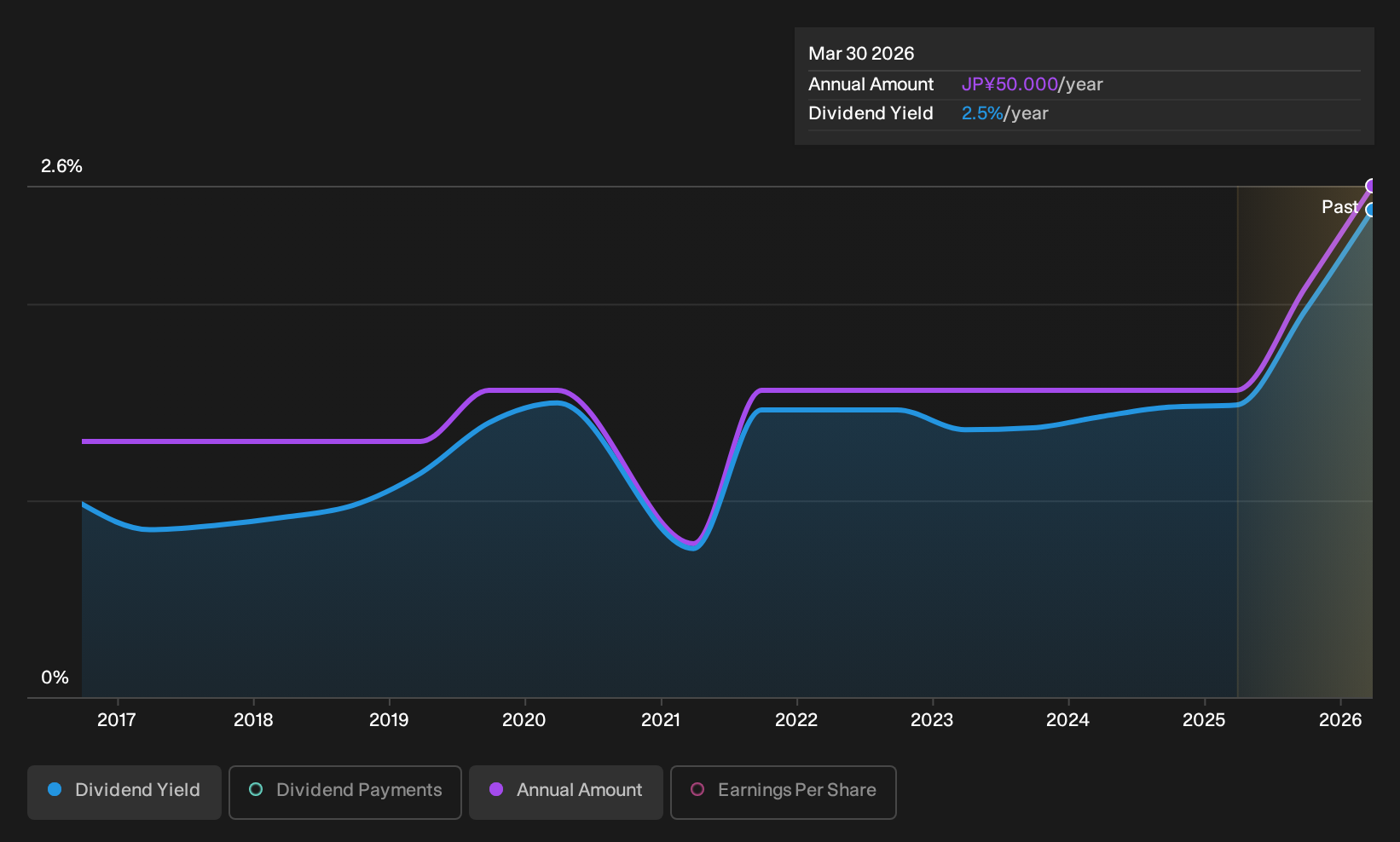
Task: Click the 2020 x-axis label
Action: 524,720
